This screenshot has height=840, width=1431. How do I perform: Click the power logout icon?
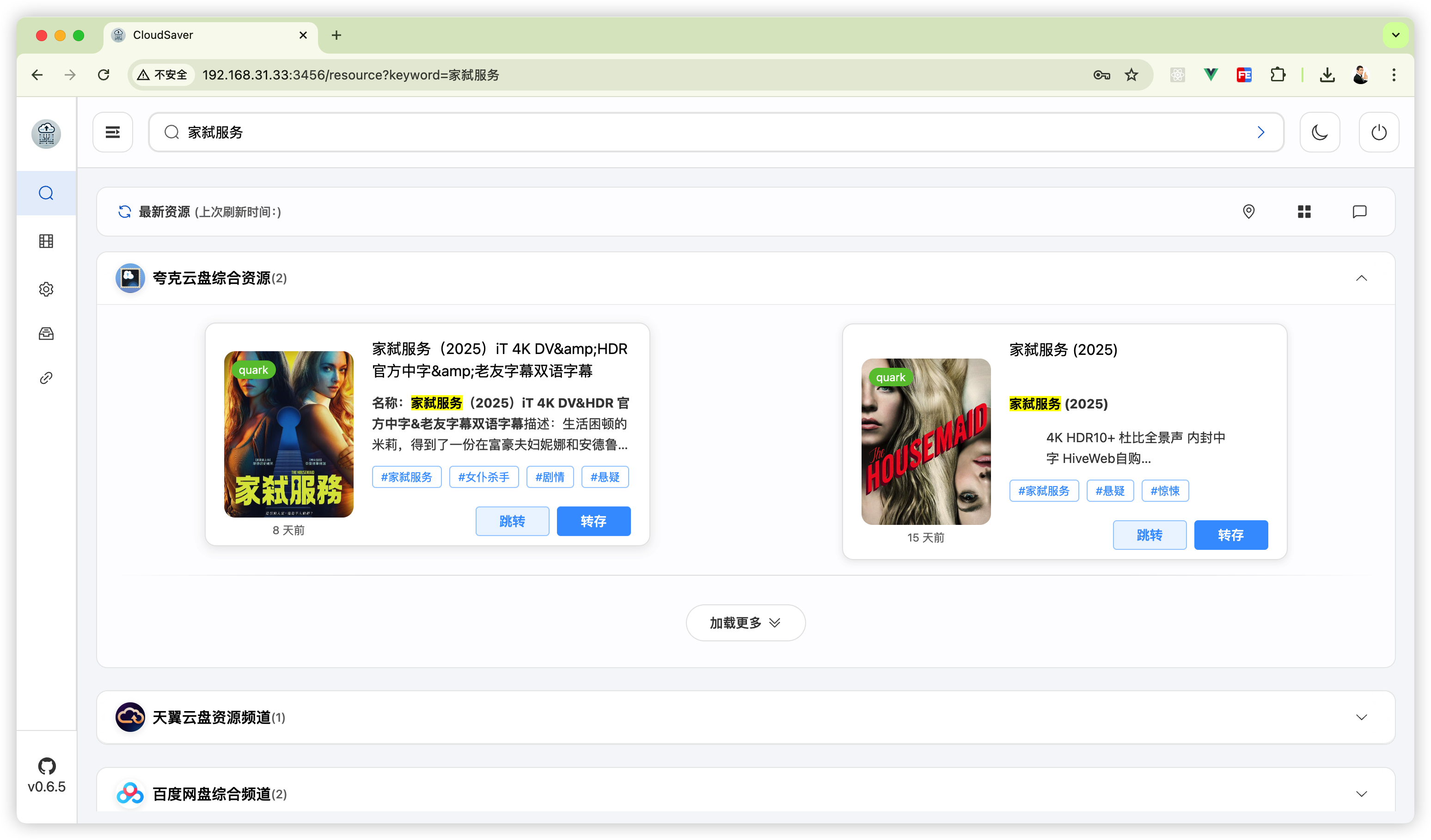click(1378, 132)
